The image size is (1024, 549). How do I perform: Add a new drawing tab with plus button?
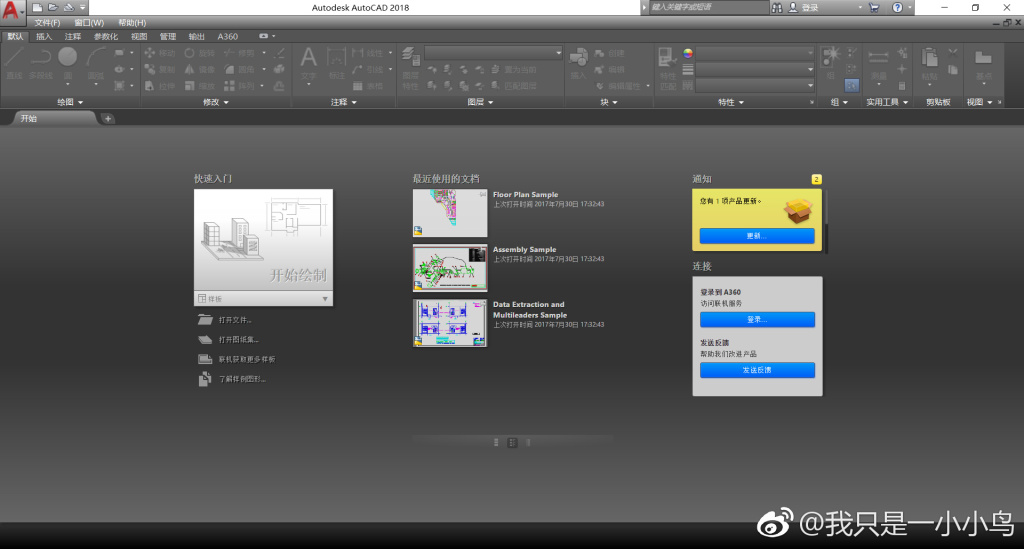point(108,118)
